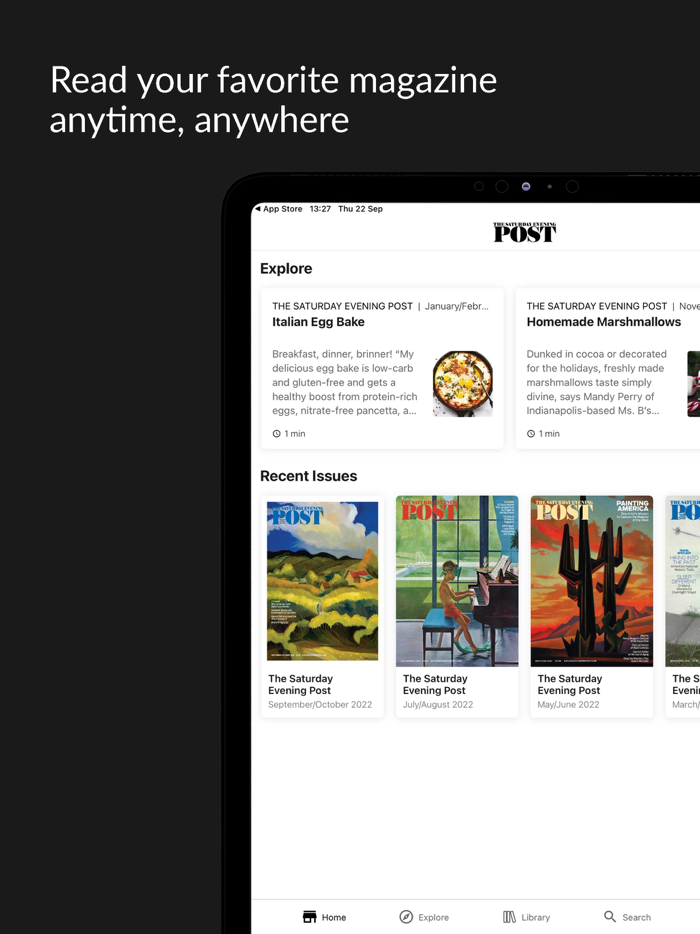Click the Italian Egg Bake description text
Screen dimensions: 700x934
(345, 382)
